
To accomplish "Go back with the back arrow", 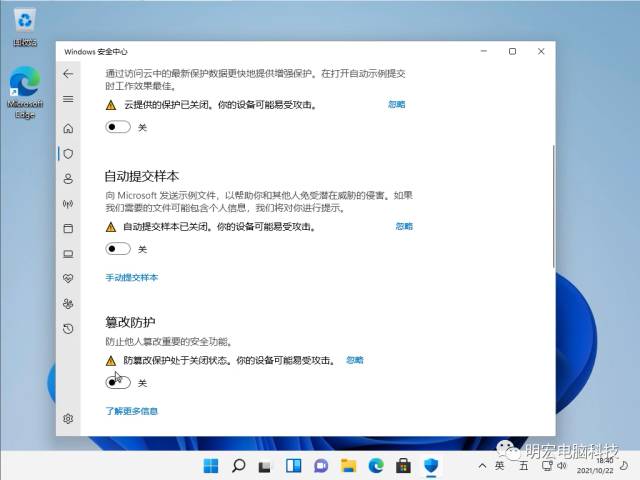I will (x=68, y=74).
